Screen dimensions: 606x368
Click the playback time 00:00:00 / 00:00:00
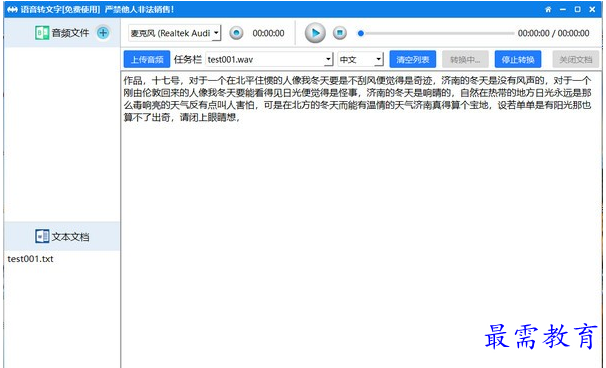pyautogui.click(x=553, y=33)
